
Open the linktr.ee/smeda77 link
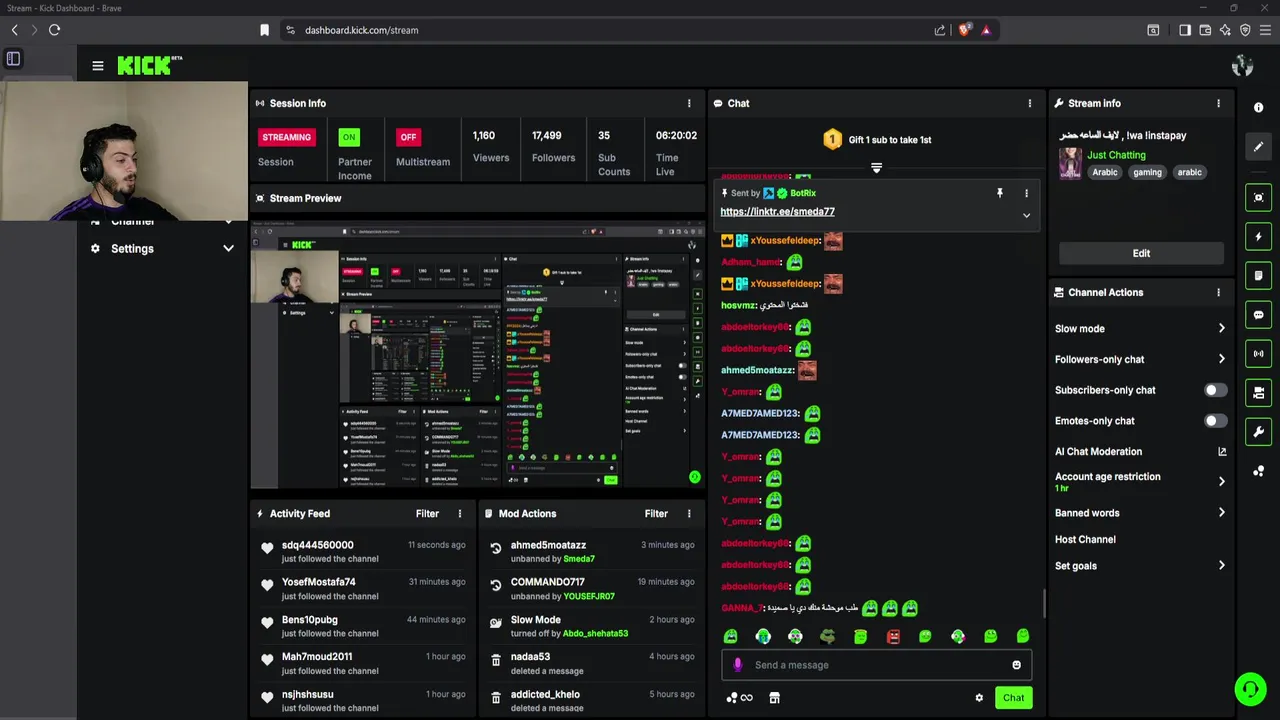777,212
